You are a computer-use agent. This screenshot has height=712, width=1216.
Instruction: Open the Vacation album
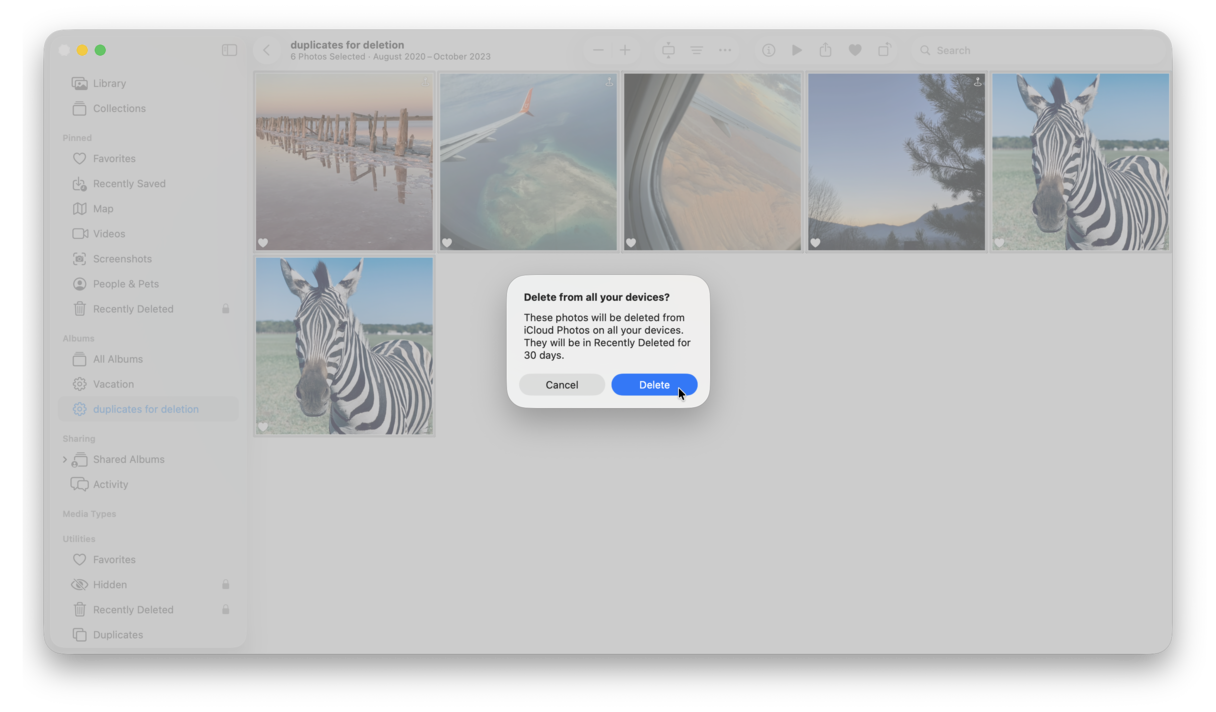[112, 383]
